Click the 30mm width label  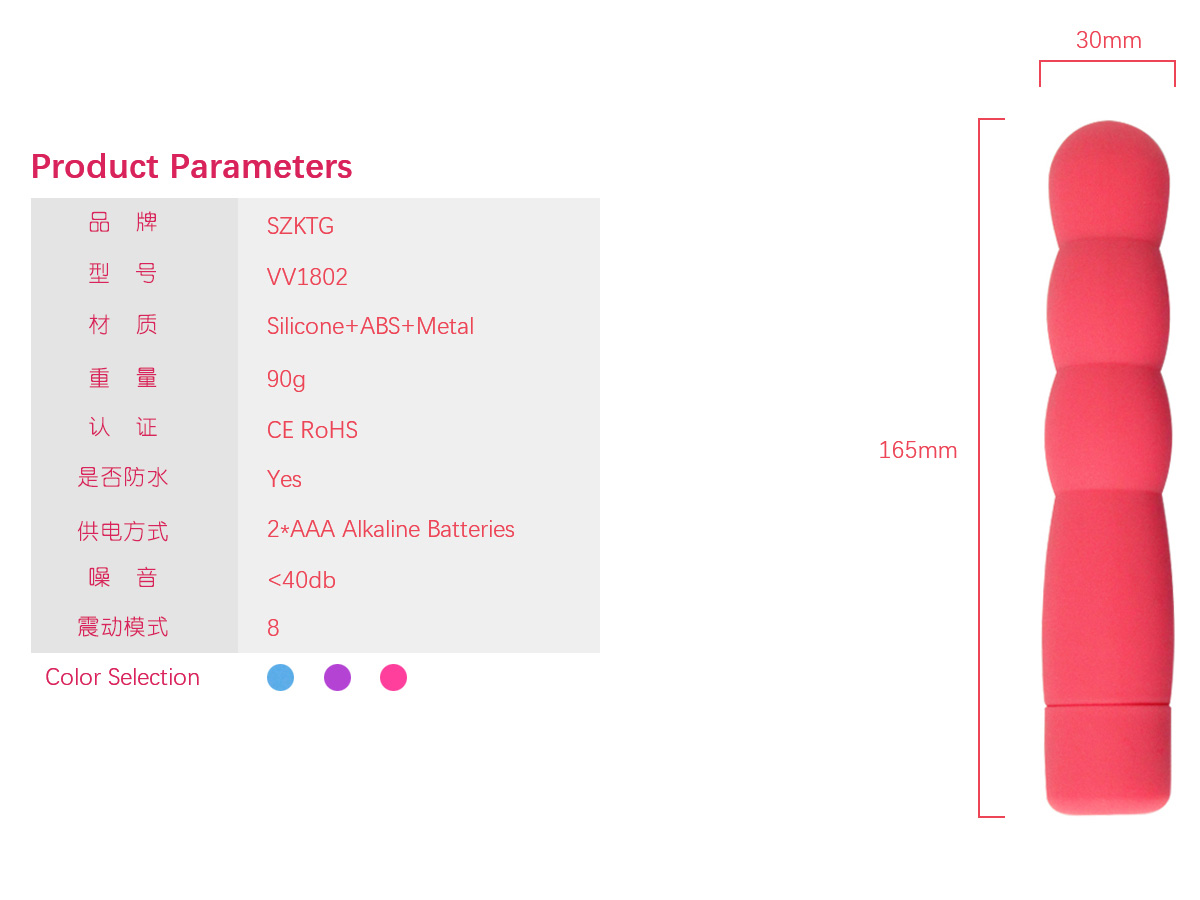pyautogui.click(x=1108, y=41)
